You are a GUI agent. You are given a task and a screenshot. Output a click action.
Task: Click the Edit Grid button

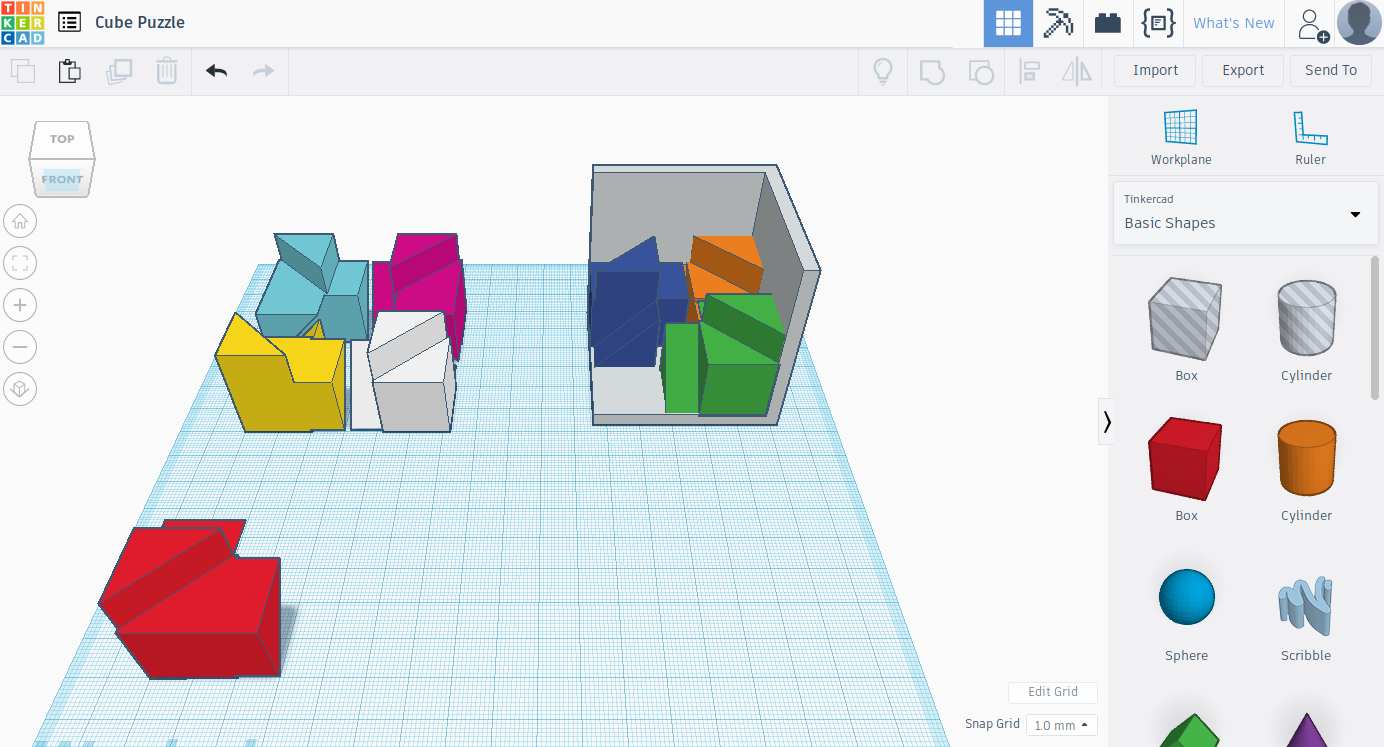[1053, 692]
